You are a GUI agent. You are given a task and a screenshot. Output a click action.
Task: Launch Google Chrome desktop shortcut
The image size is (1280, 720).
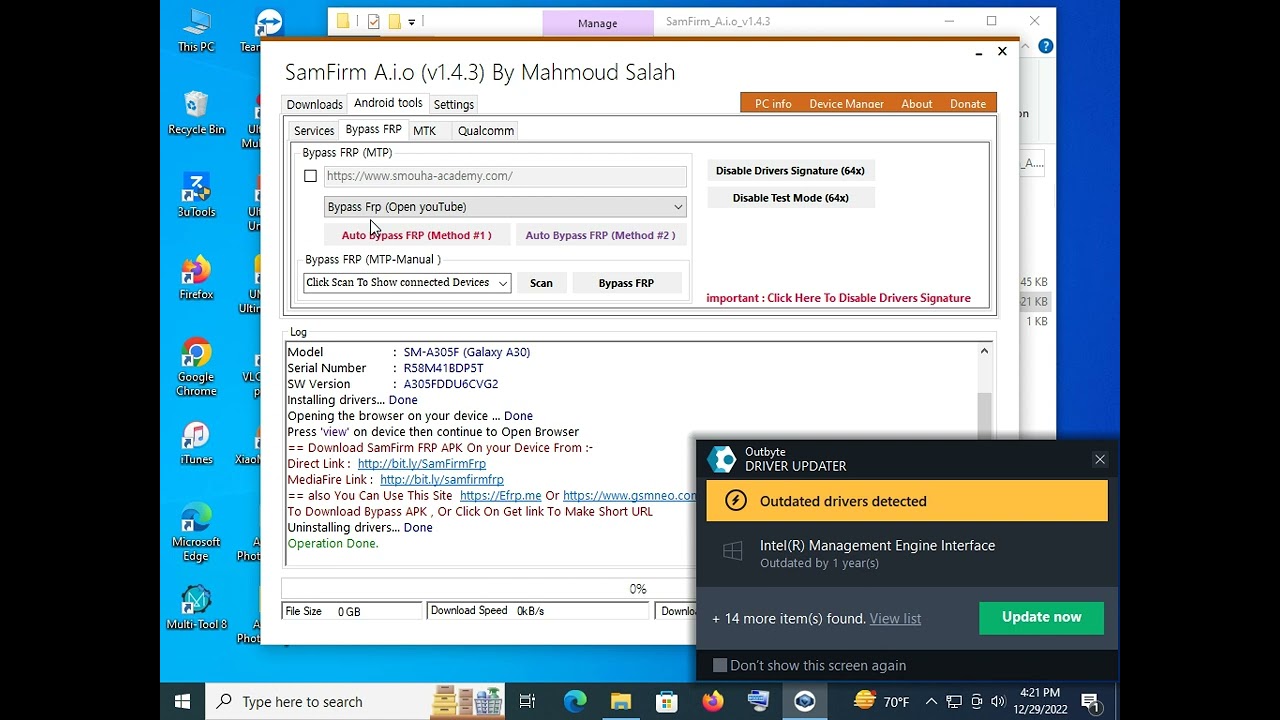[x=196, y=368]
